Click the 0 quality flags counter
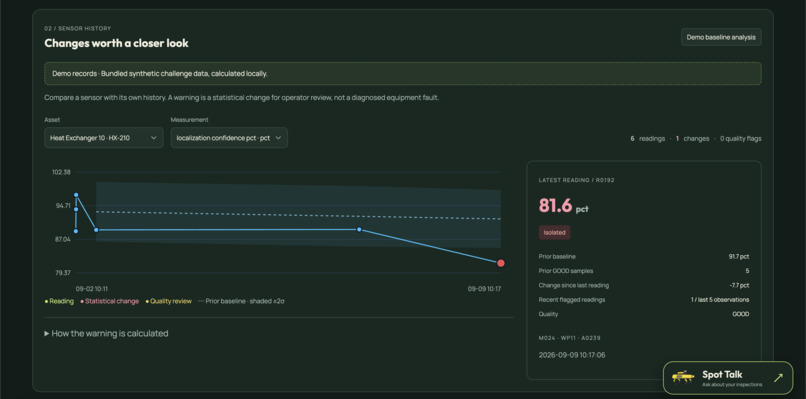 coord(741,138)
